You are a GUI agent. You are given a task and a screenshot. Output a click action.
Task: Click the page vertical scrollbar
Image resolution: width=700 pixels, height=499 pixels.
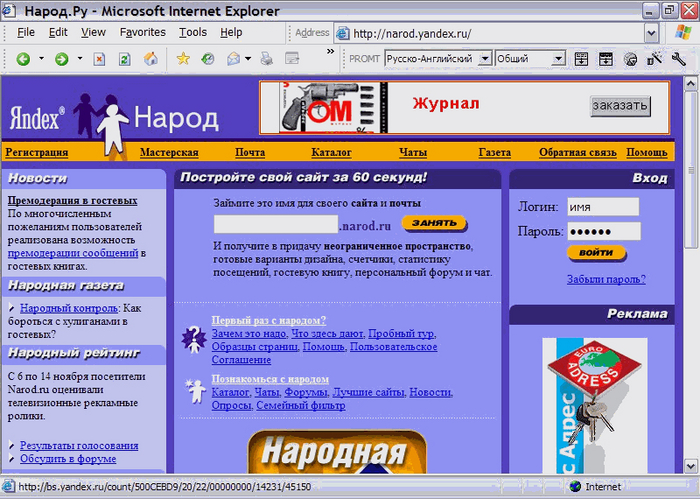(691, 274)
